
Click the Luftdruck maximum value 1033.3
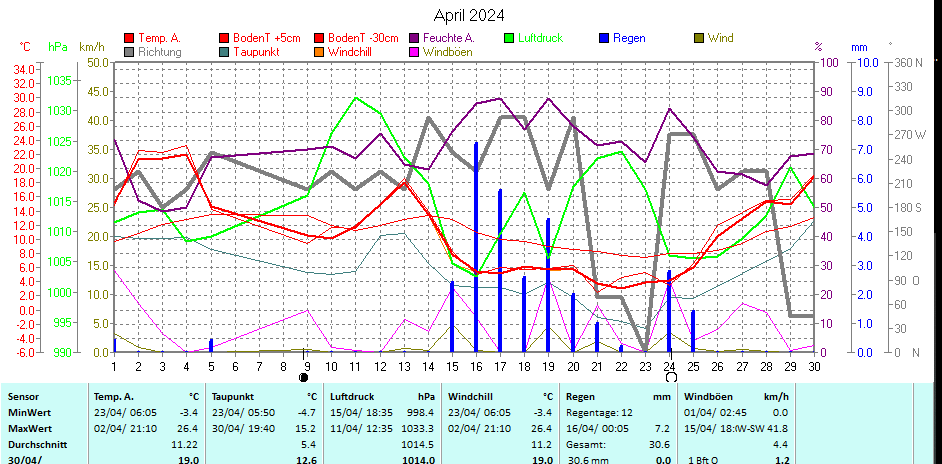pyautogui.click(x=419, y=429)
